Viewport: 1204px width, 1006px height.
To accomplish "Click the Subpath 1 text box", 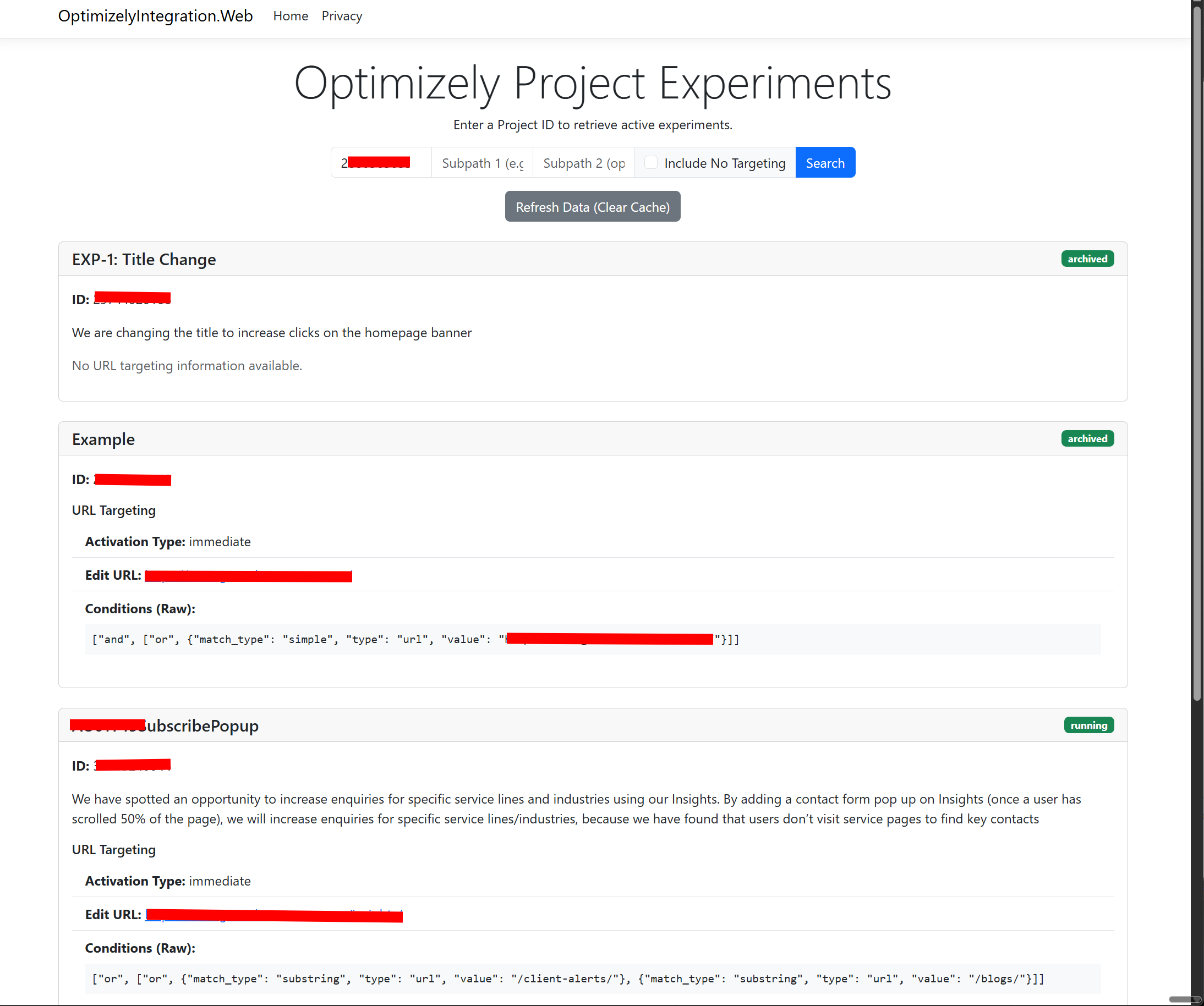I will (482, 163).
